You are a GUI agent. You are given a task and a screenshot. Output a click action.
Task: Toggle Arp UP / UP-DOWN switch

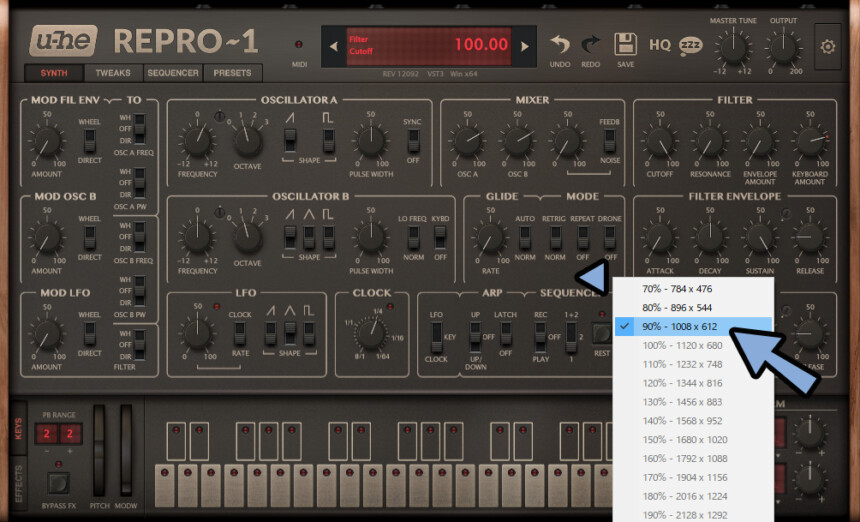[475, 336]
